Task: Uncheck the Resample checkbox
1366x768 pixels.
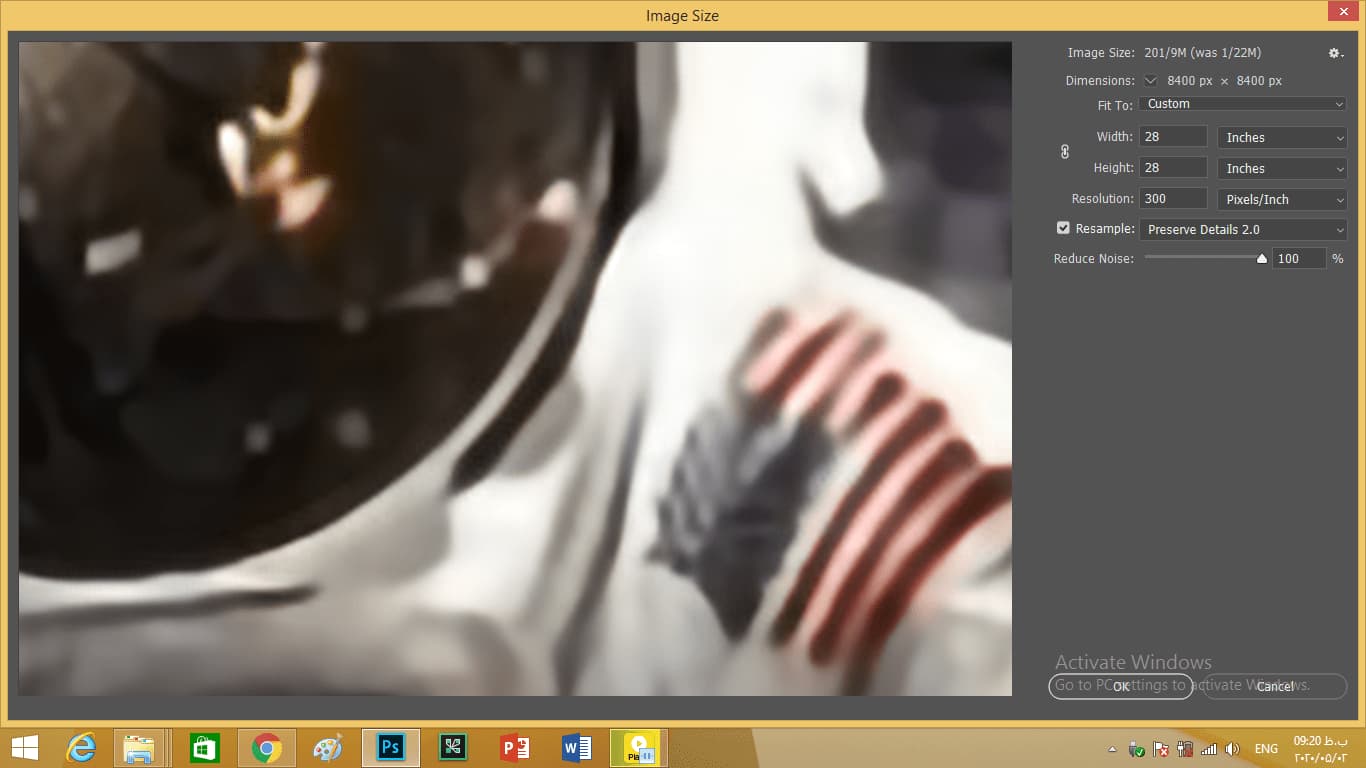Action: pyautogui.click(x=1063, y=228)
